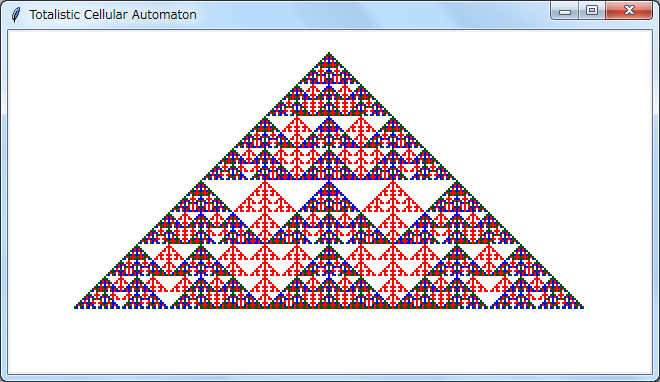Click the dark green left diagonal edge of triangle
This screenshot has width=660, height=382.
point(202,180)
